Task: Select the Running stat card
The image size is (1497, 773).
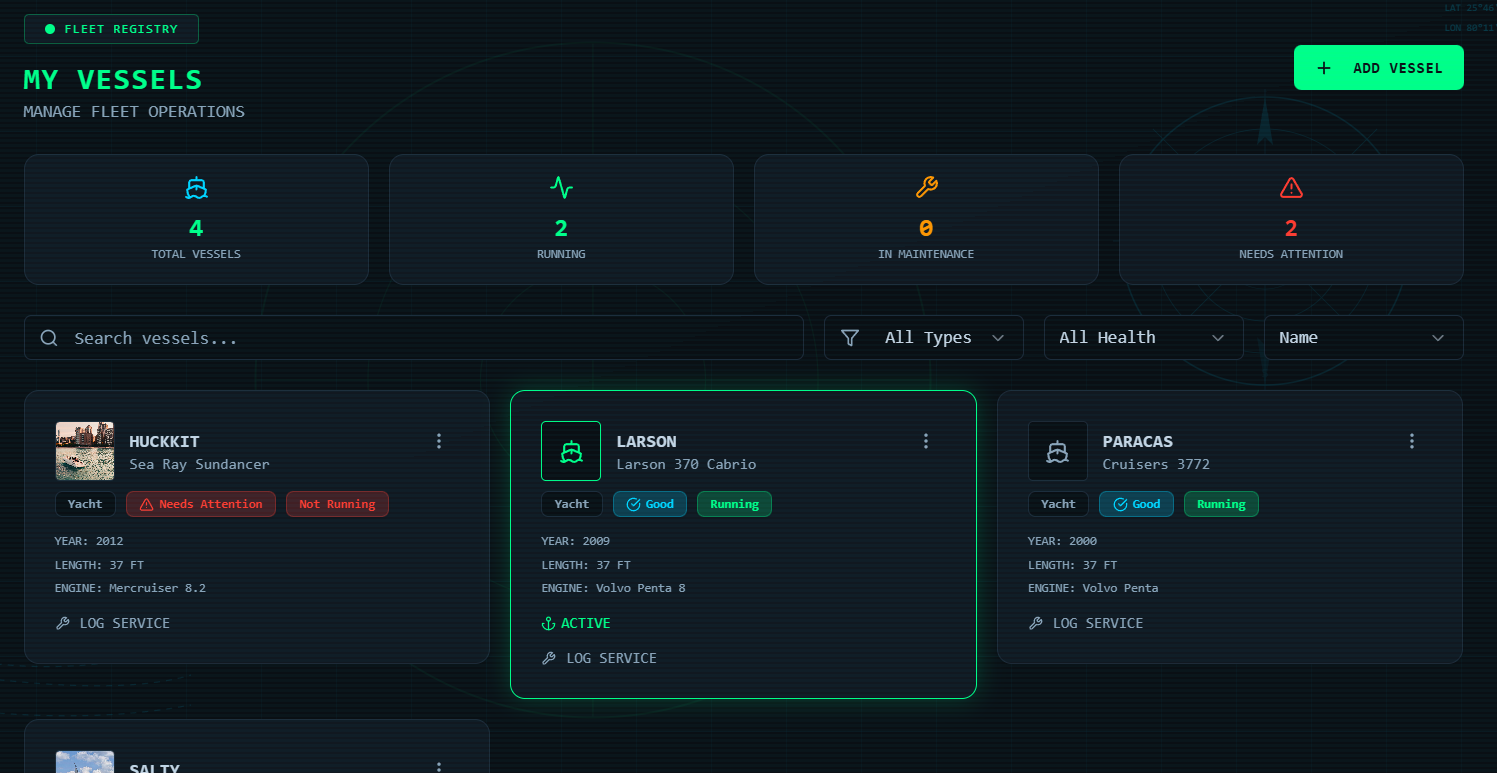Action: (x=561, y=219)
